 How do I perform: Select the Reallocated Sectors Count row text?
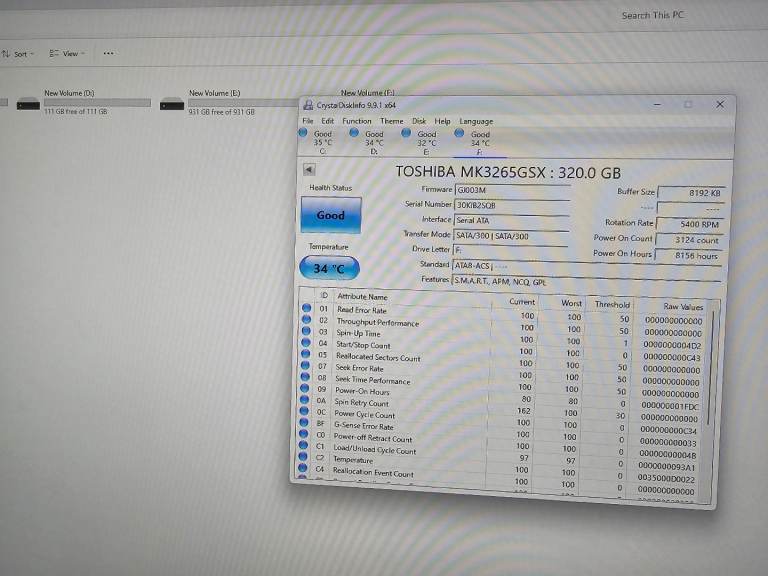(x=378, y=358)
